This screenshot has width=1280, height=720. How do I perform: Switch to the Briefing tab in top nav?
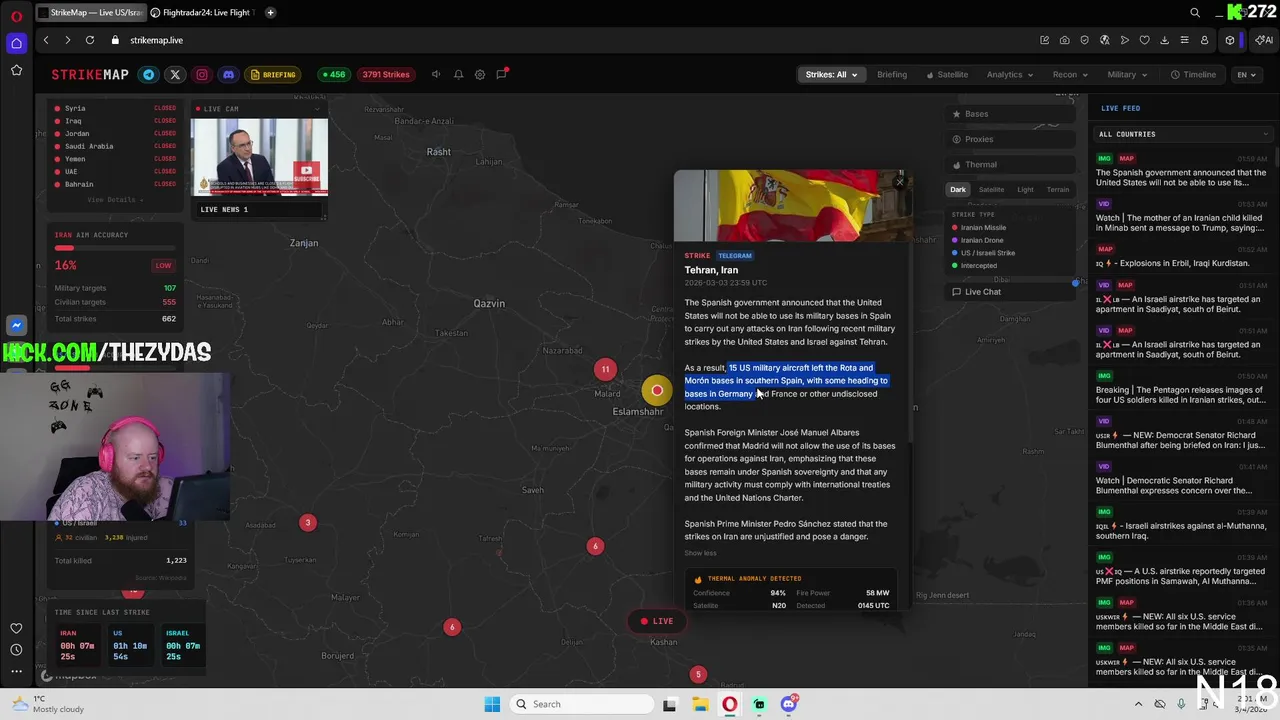pyautogui.click(x=892, y=75)
